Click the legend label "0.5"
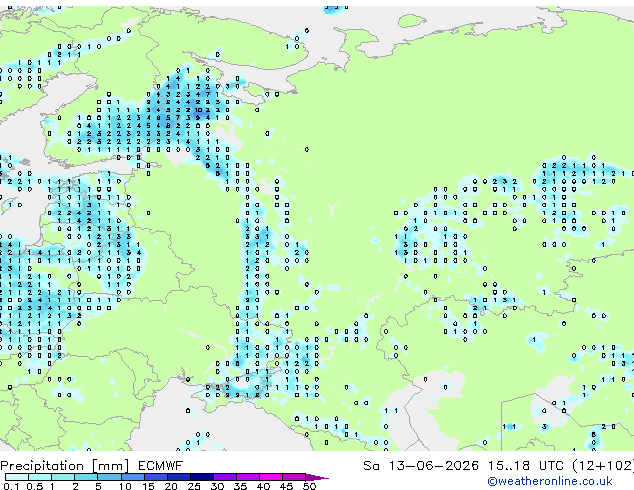 34,486
